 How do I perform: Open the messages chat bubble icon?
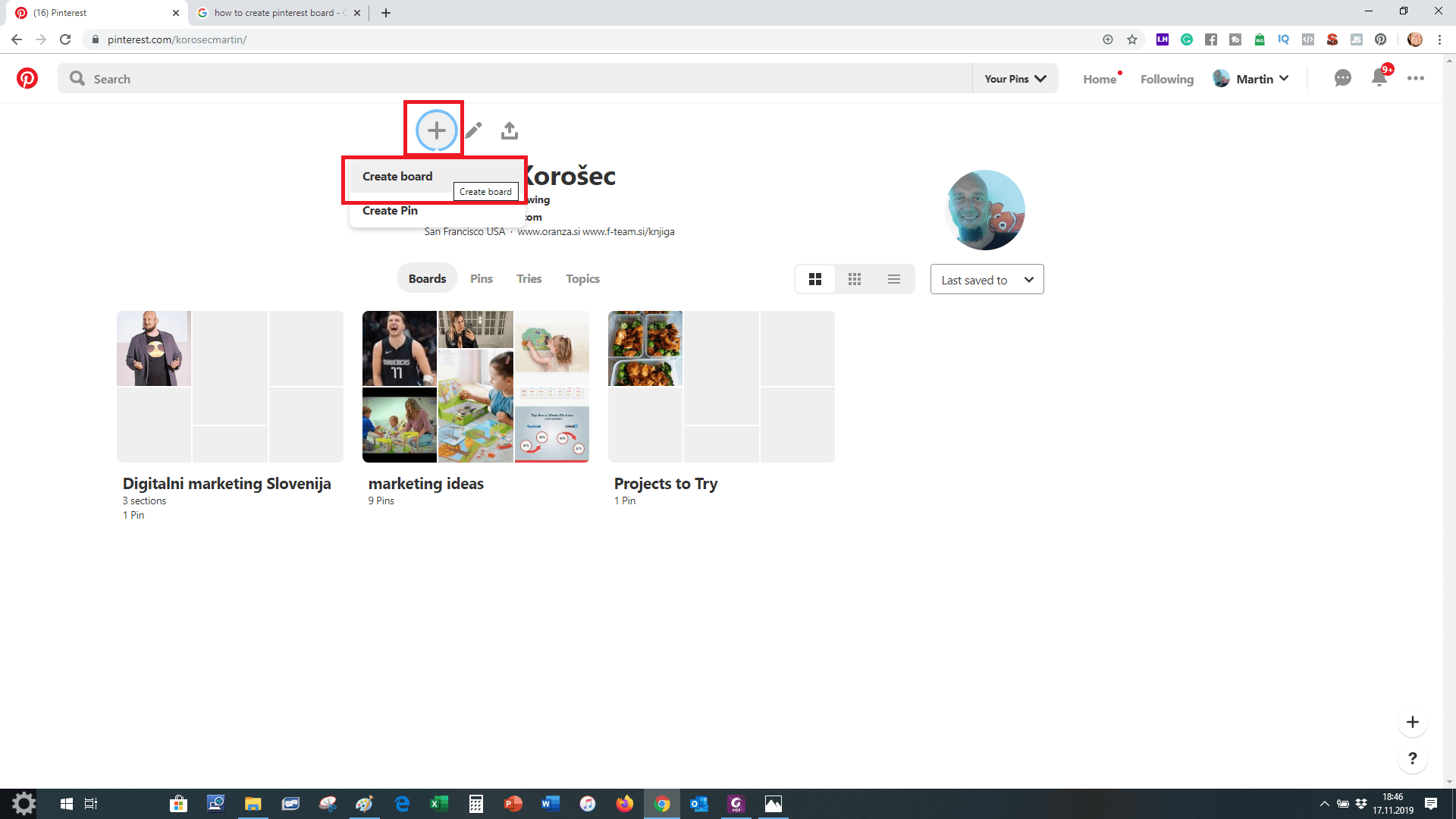click(x=1342, y=78)
